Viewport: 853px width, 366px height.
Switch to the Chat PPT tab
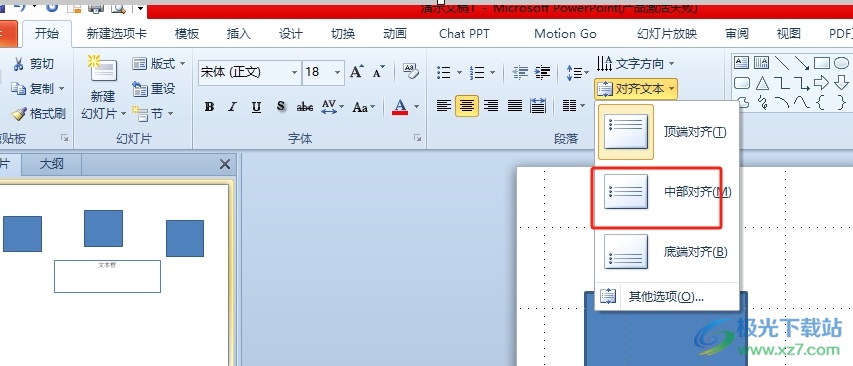[x=464, y=34]
